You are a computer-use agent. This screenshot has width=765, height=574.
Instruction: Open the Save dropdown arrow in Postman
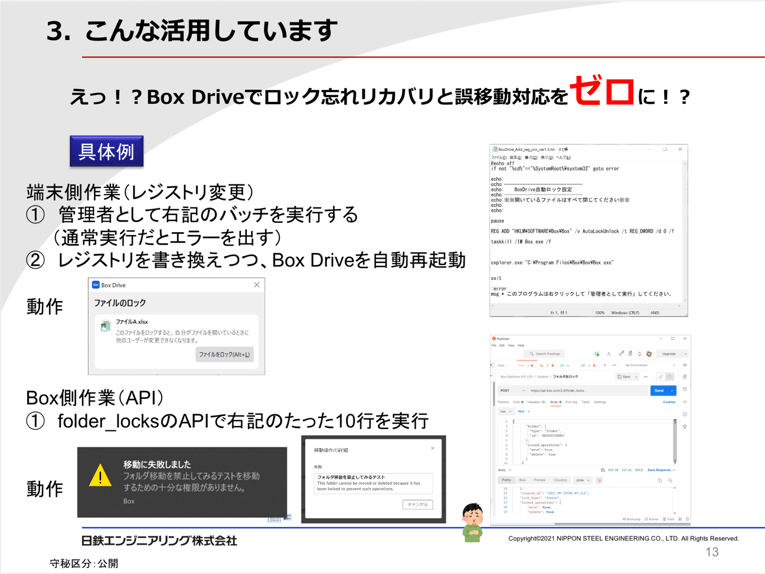click(636, 376)
